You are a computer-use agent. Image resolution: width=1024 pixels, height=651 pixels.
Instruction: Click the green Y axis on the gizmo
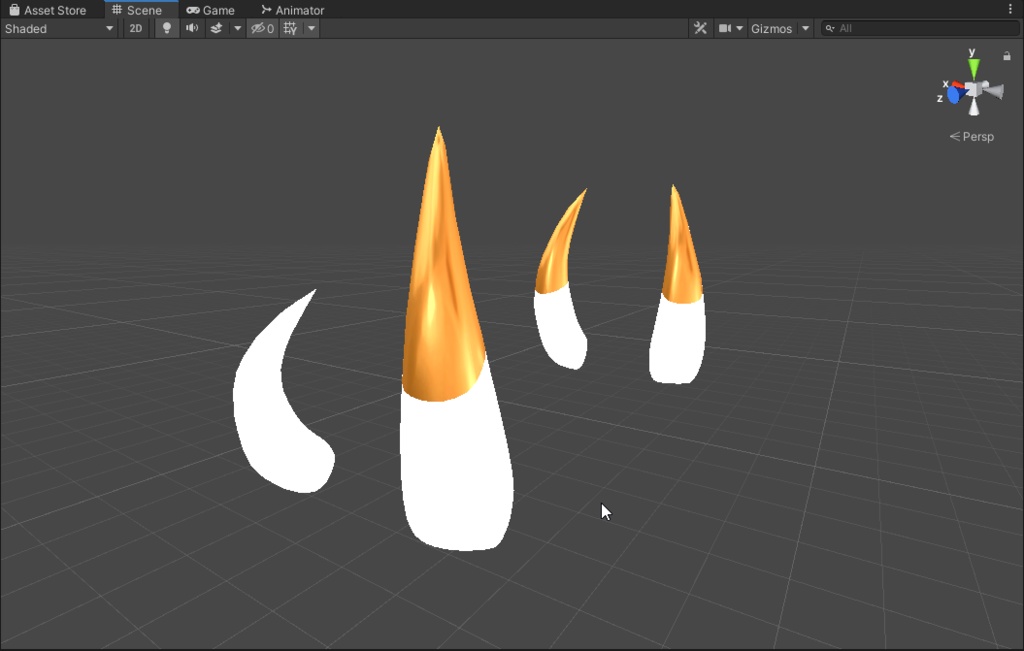[971, 67]
